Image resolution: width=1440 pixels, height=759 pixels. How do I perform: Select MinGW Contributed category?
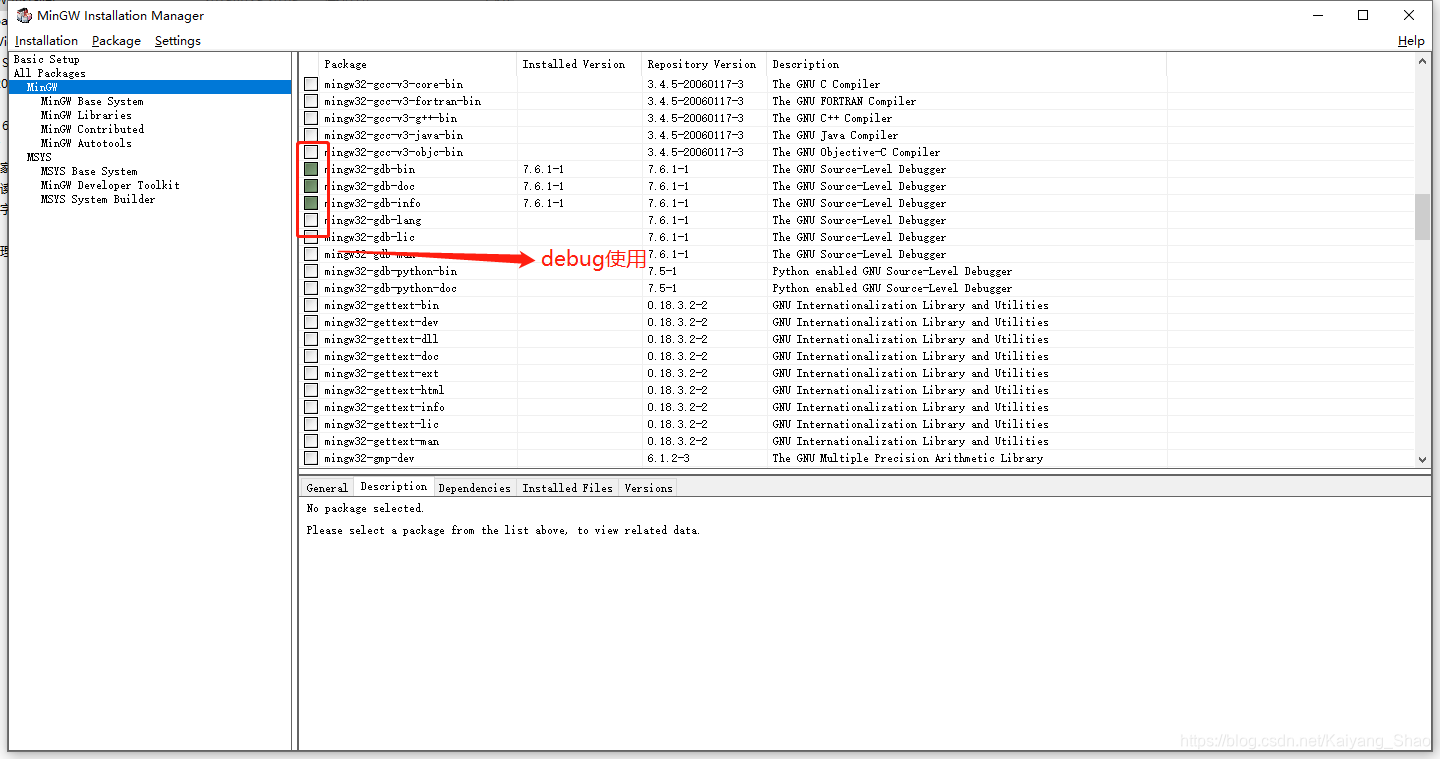pos(92,129)
